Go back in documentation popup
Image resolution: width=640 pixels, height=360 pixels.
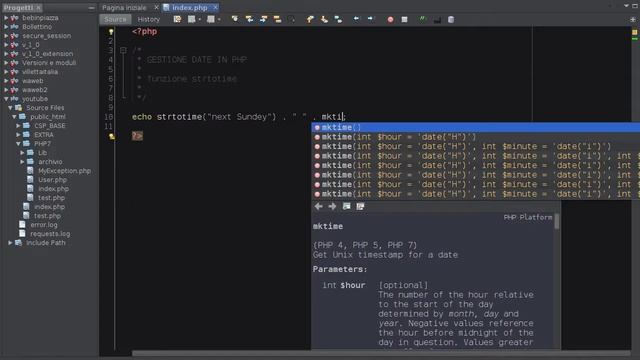[318, 207]
